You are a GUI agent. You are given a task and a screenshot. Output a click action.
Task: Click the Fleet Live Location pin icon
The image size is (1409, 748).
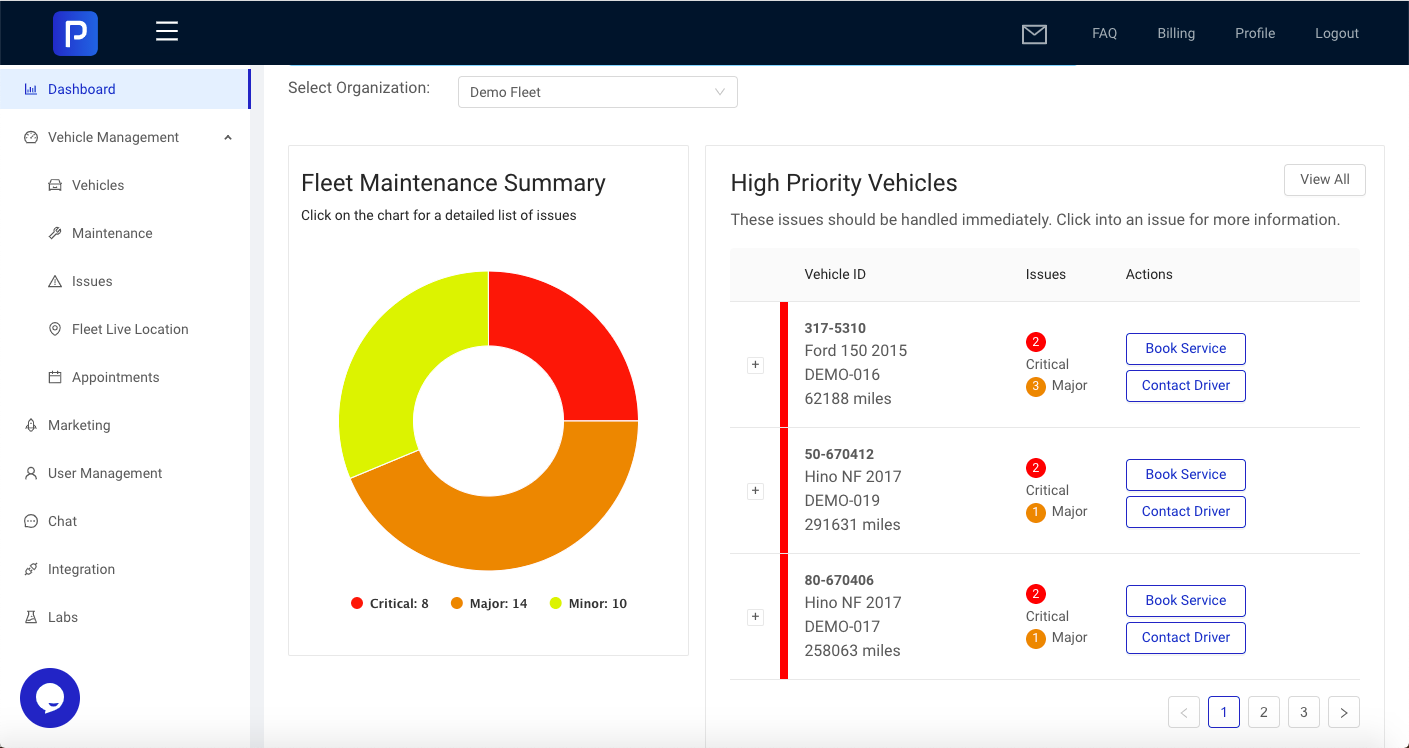pyautogui.click(x=55, y=329)
